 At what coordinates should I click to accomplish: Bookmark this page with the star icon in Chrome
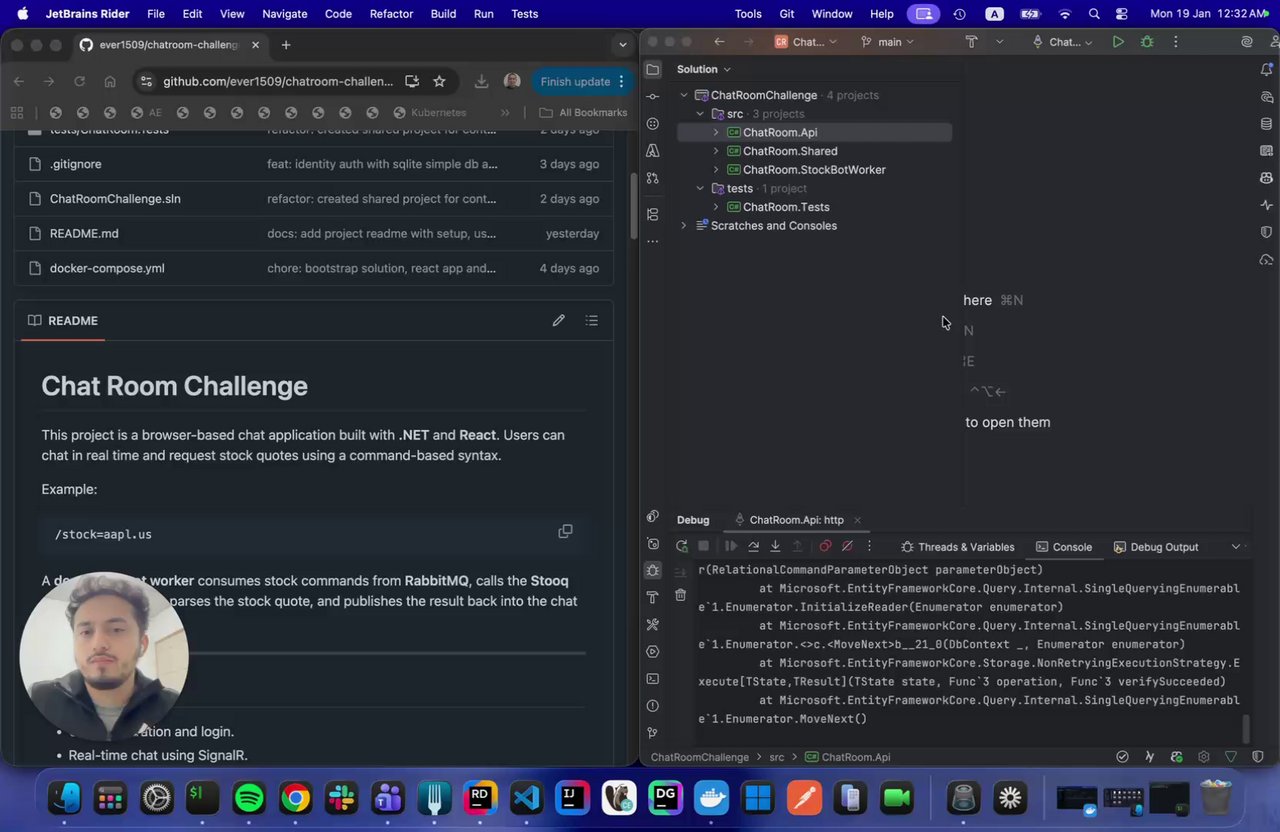tap(439, 81)
